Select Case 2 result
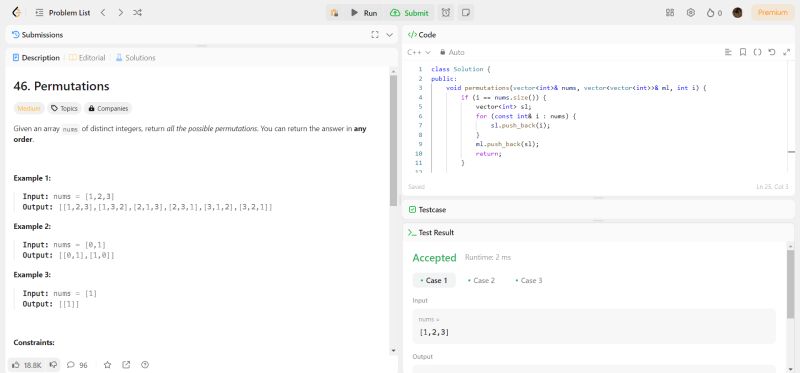The height and width of the screenshot is (373, 800). click(x=481, y=280)
